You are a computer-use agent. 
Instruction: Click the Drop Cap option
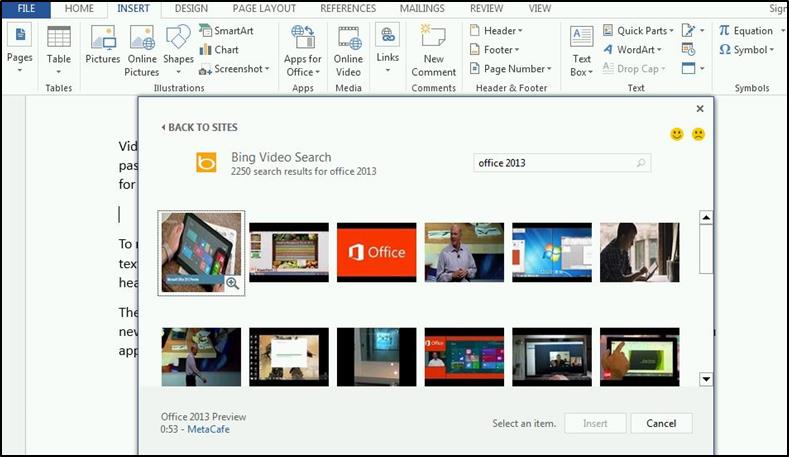(634, 68)
